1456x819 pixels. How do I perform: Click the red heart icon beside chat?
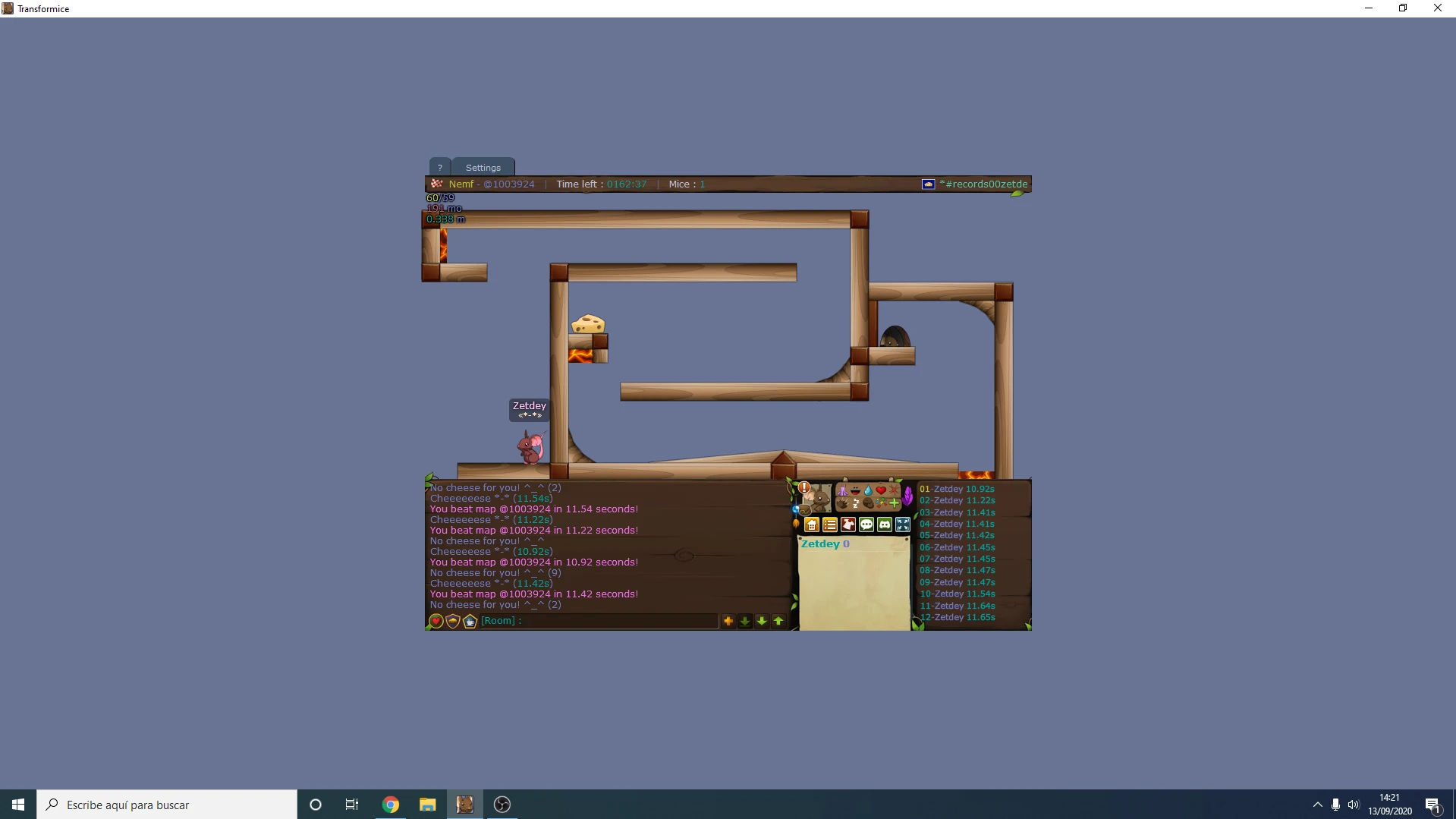click(x=436, y=621)
